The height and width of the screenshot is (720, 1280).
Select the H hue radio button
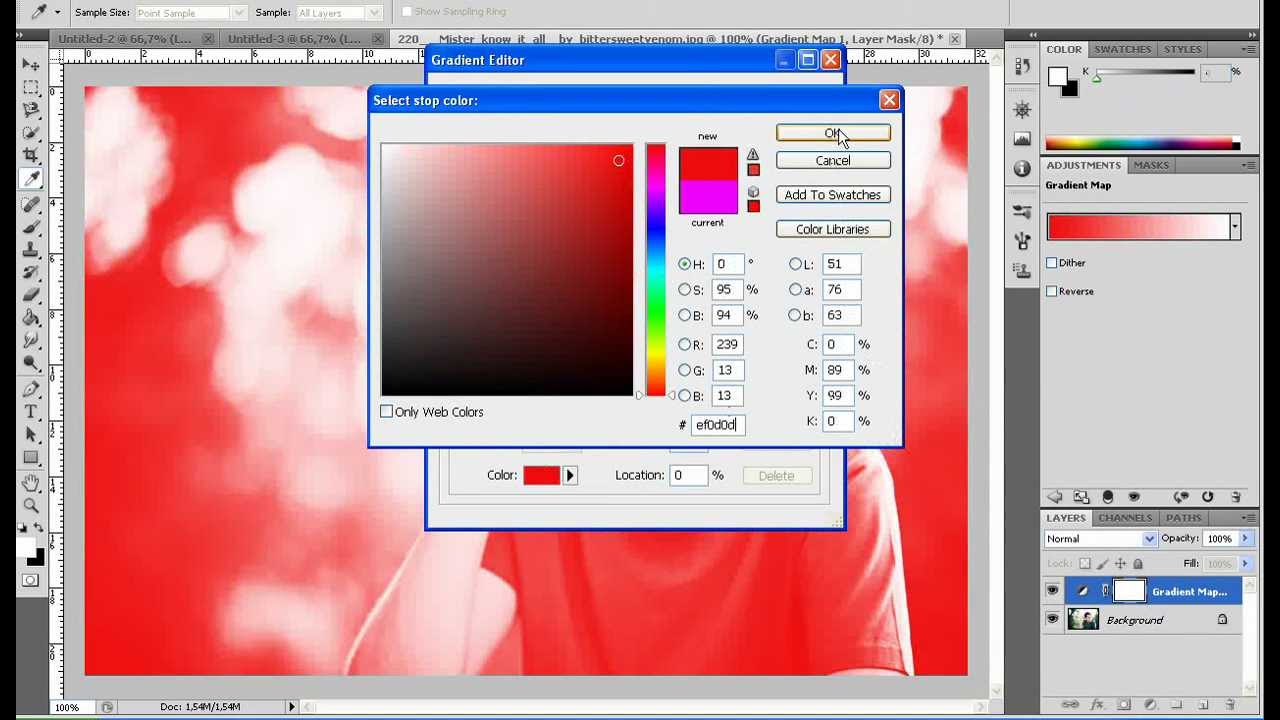tap(685, 264)
